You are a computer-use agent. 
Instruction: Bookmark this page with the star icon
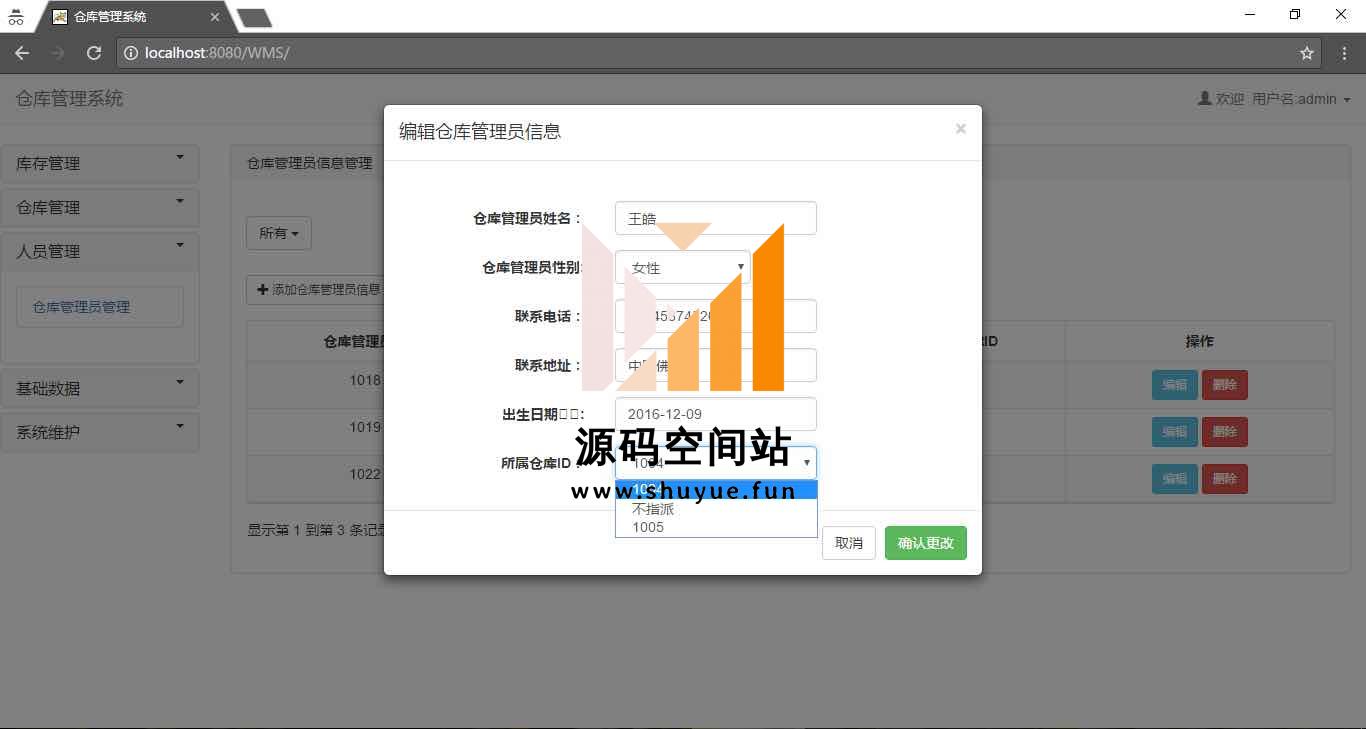[x=1306, y=53]
